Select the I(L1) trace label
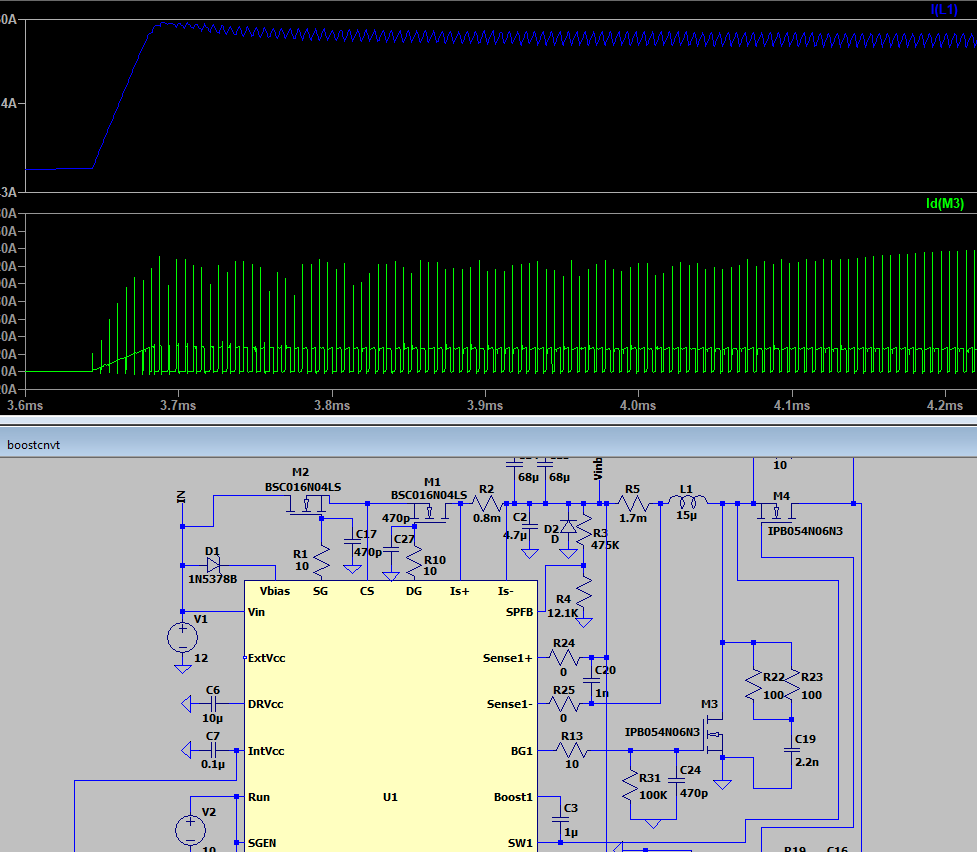The height and width of the screenshot is (852, 977). click(944, 9)
